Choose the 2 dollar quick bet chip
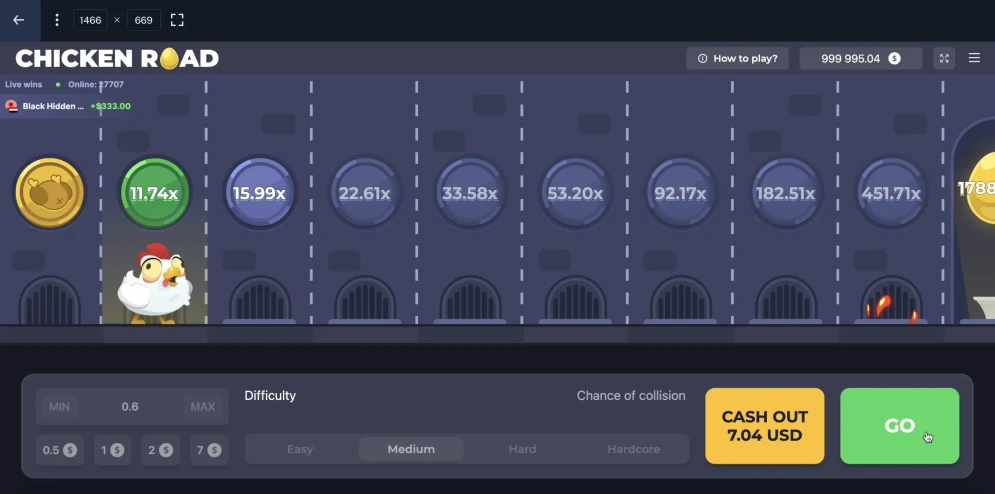 [160, 450]
